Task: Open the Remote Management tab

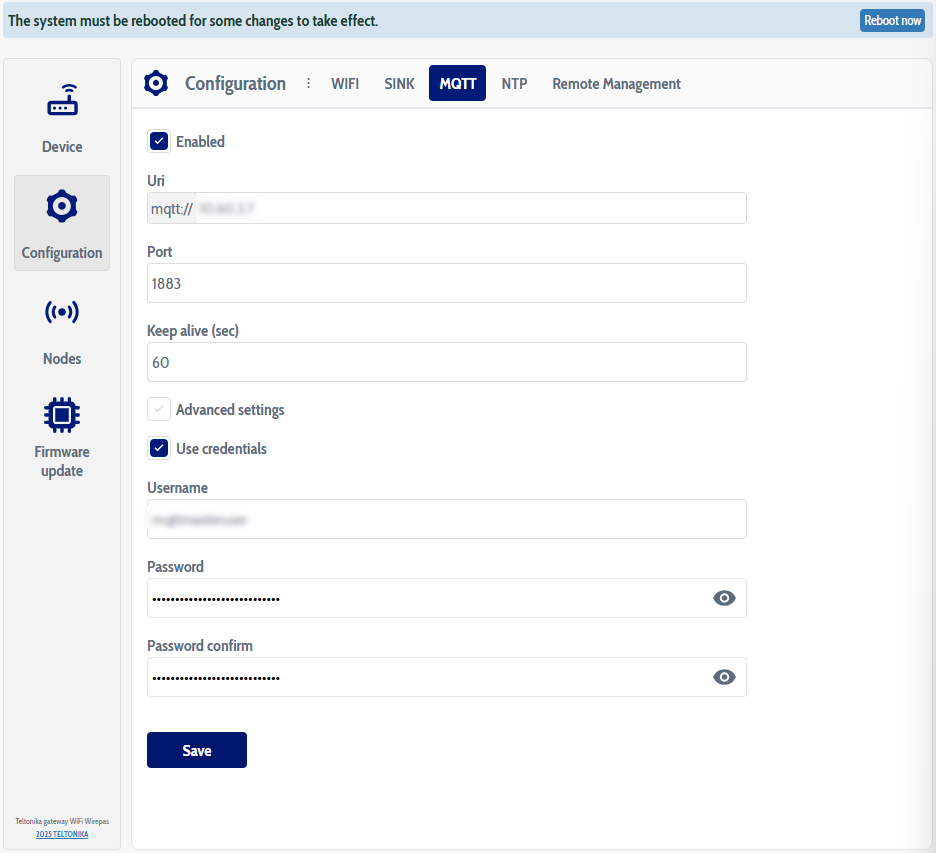Action: point(616,84)
